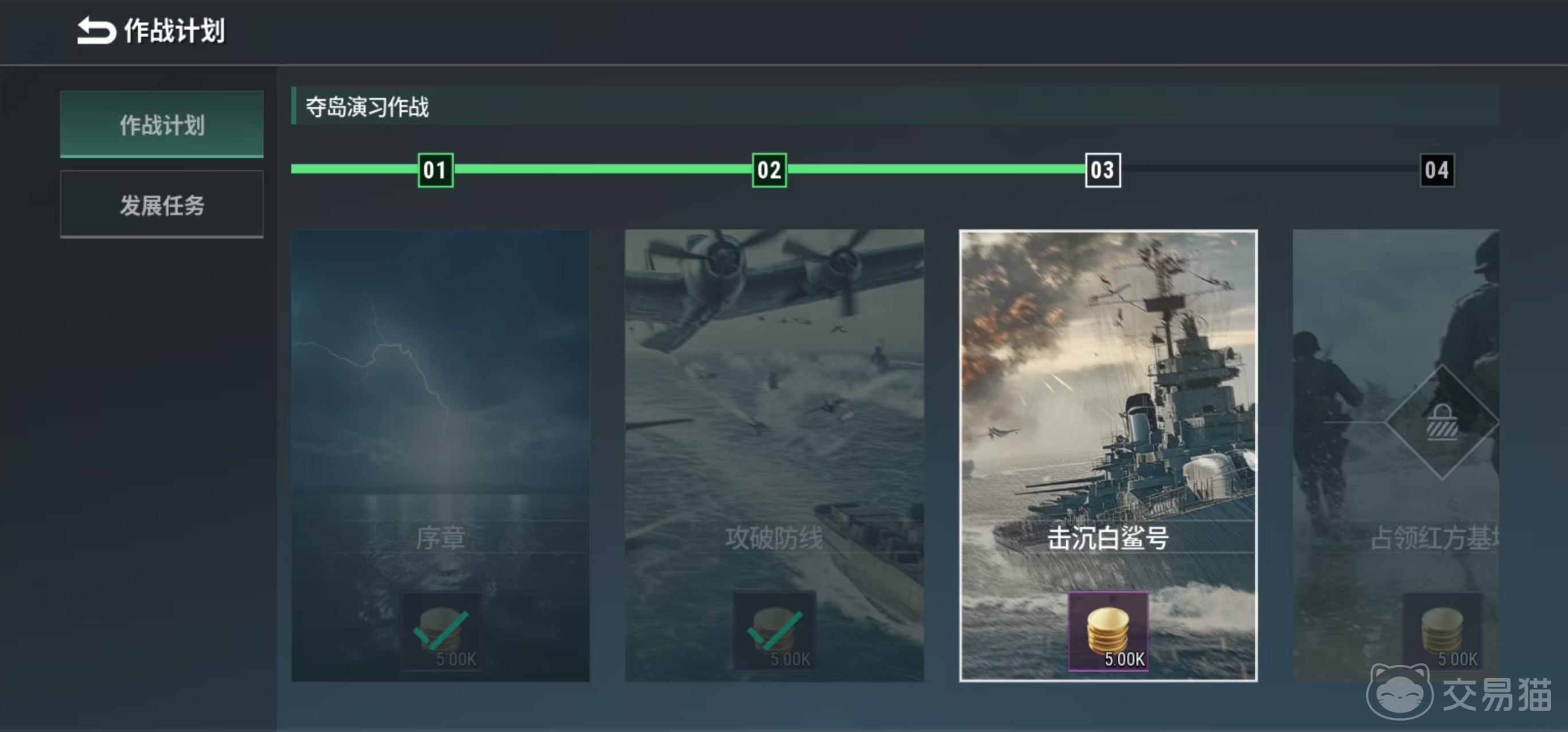Image resolution: width=1568 pixels, height=732 pixels.
Task: Click the 击沉白鲨号 title label
Action: tap(1108, 538)
